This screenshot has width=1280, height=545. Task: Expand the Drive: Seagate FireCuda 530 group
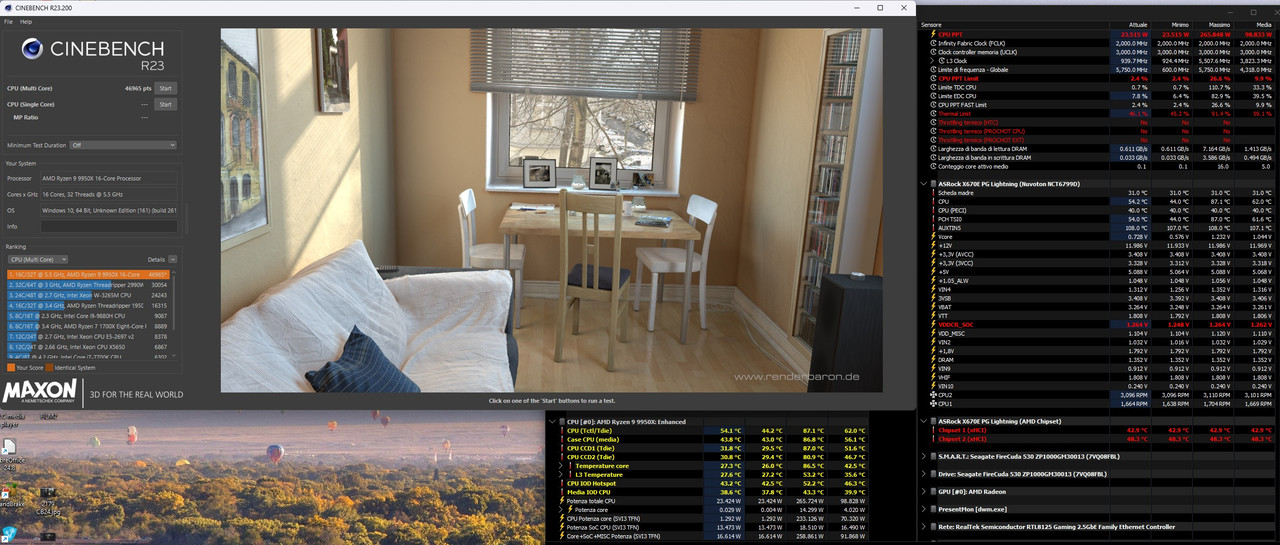923,474
